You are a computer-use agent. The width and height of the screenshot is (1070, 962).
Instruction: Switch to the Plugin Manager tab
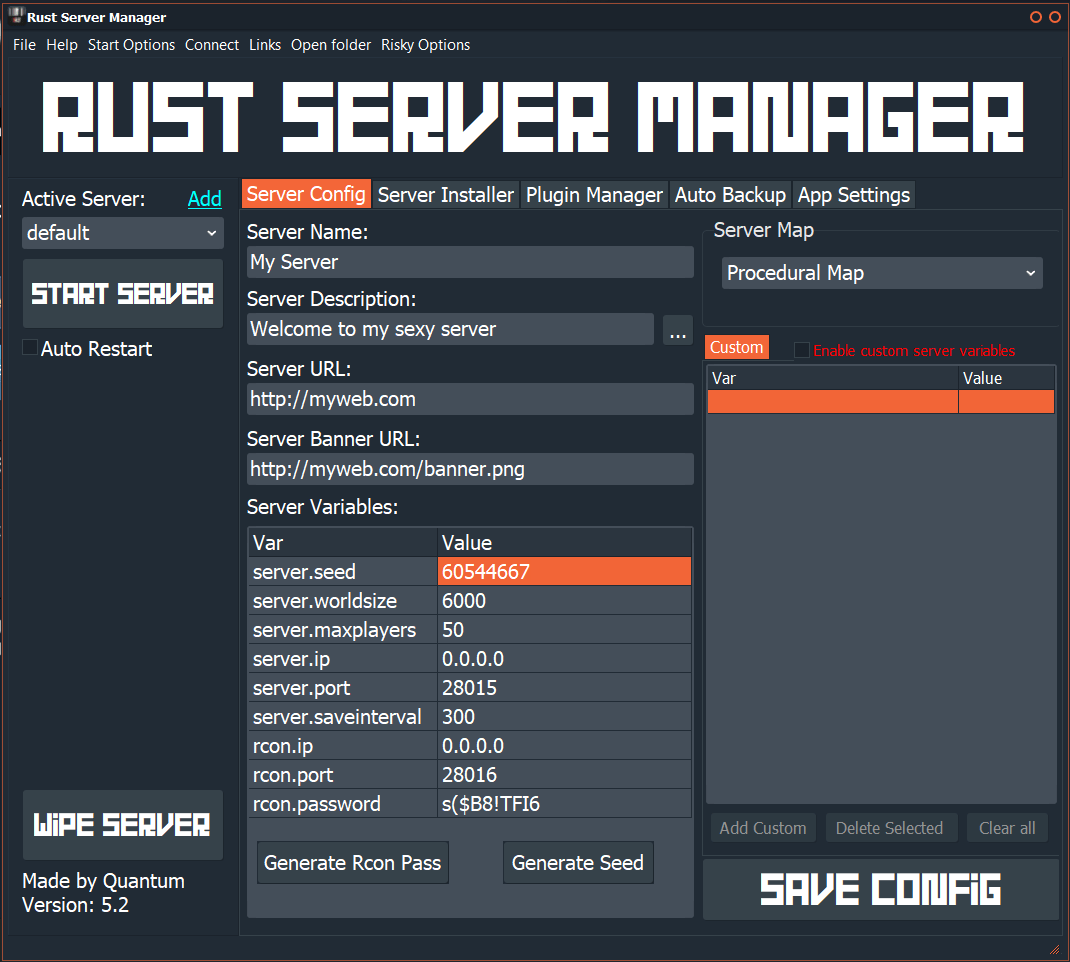pyautogui.click(x=594, y=195)
